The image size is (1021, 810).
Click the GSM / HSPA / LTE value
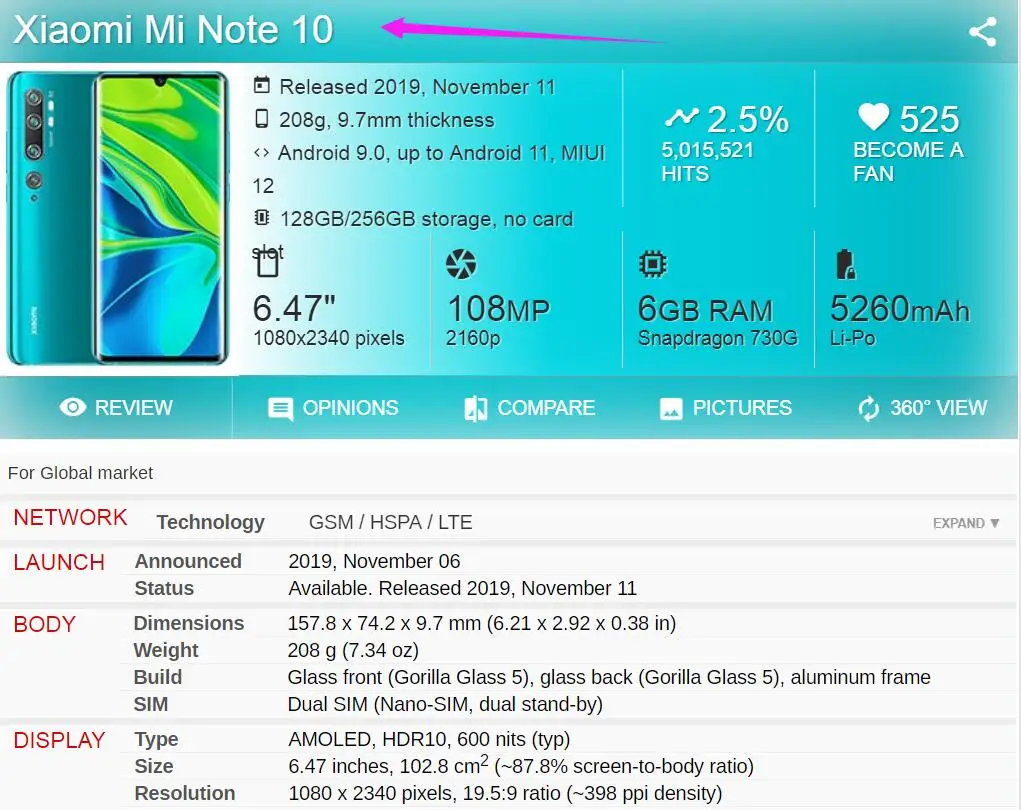(x=391, y=522)
